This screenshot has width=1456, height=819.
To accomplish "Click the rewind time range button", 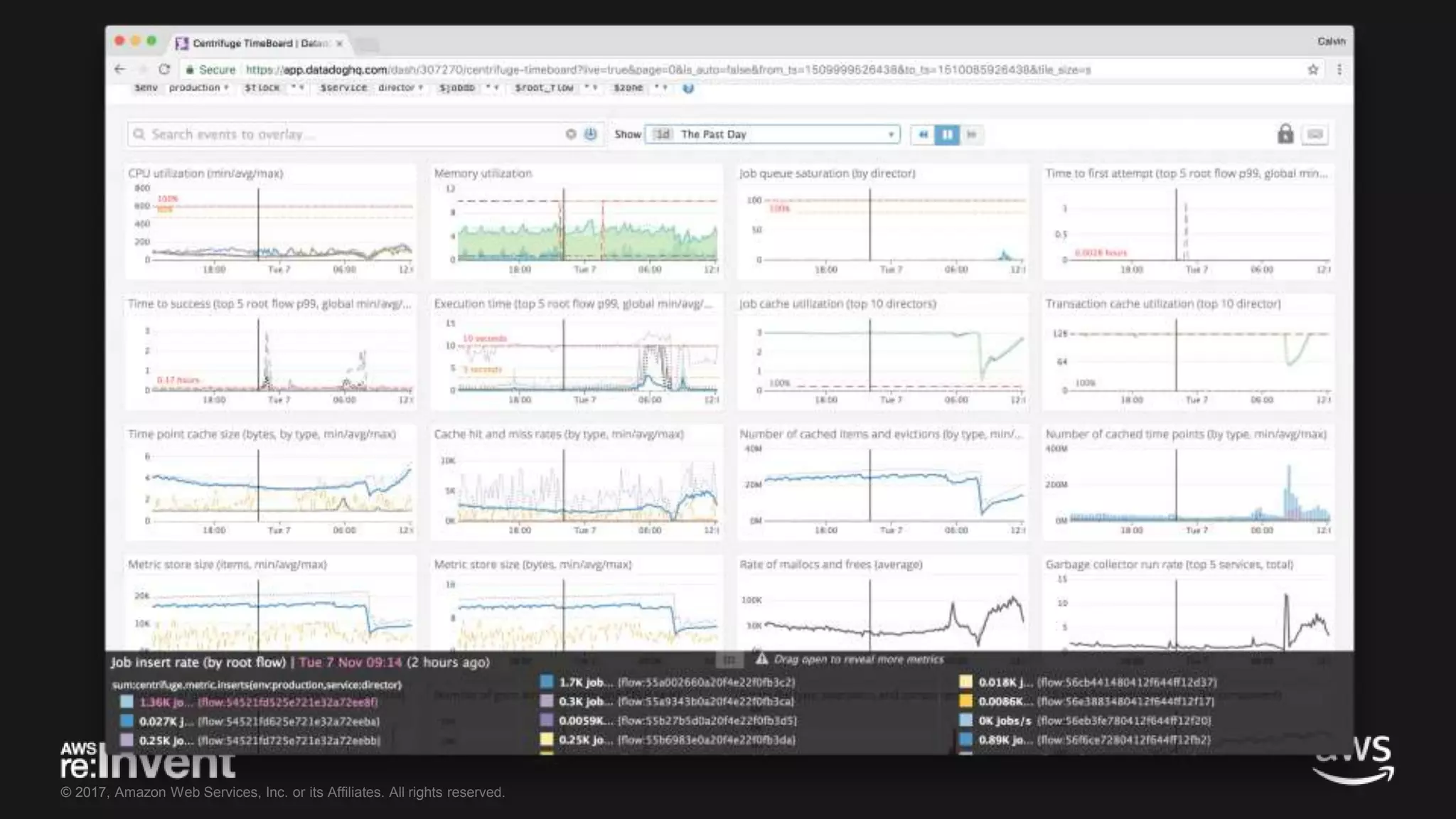I will tap(923, 134).
